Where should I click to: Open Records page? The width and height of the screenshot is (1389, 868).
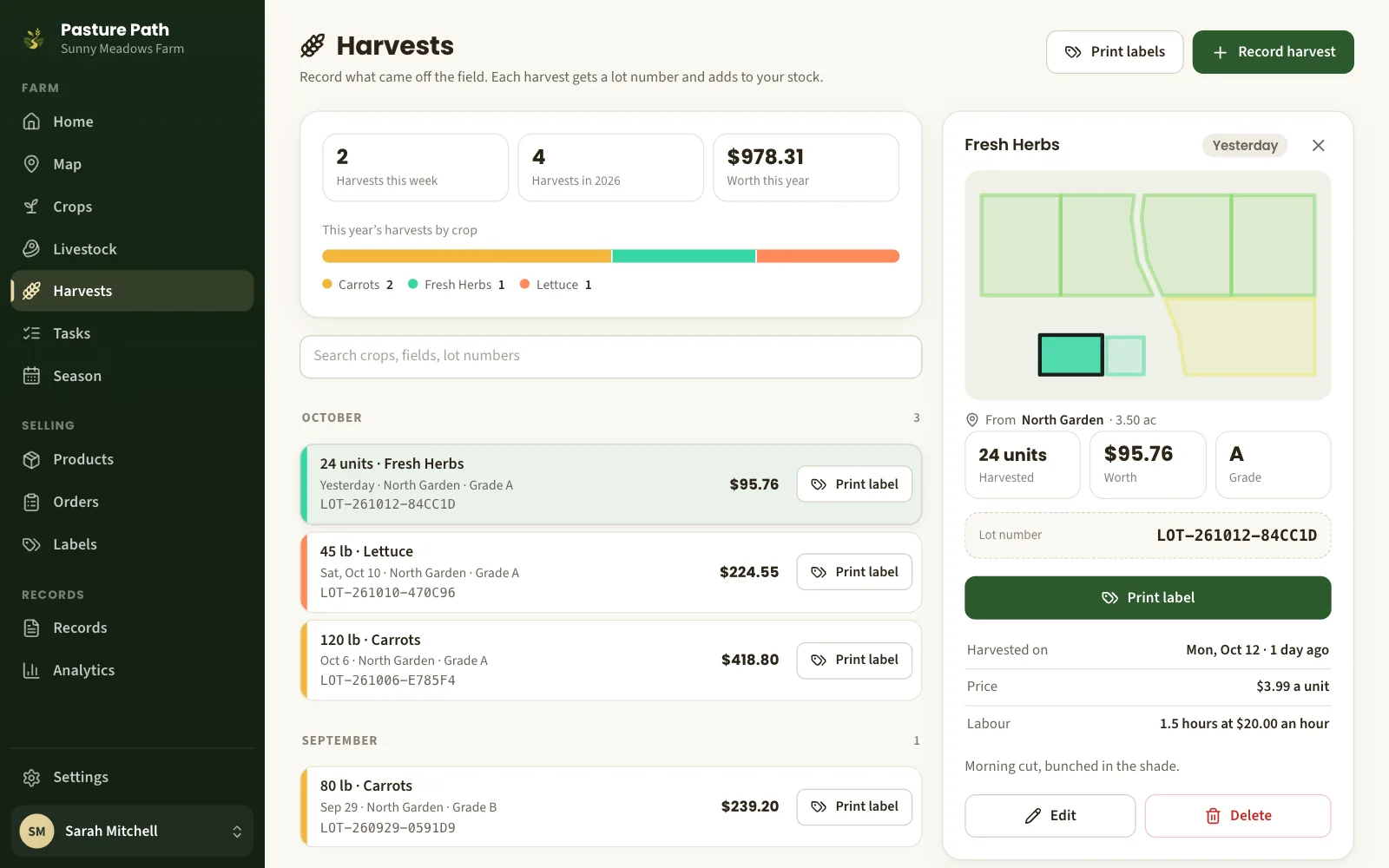click(132, 628)
